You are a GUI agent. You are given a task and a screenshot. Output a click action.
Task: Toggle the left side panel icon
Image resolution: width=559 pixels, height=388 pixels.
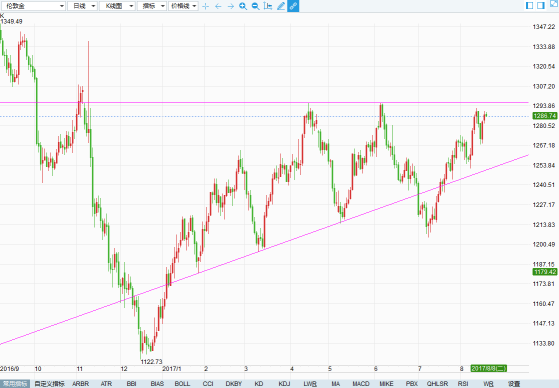(529, 5)
